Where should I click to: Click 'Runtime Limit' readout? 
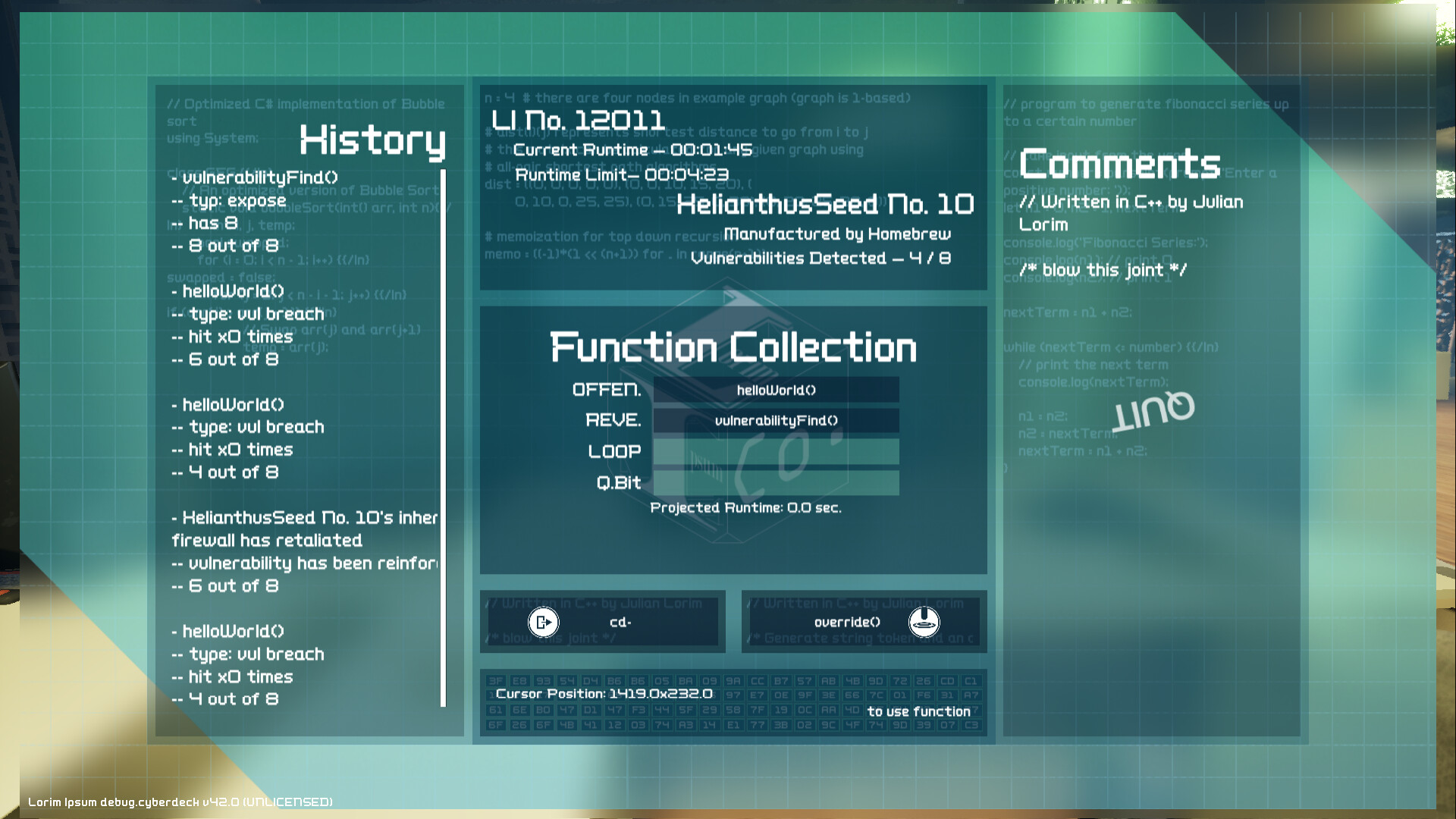click(x=622, y=175)
